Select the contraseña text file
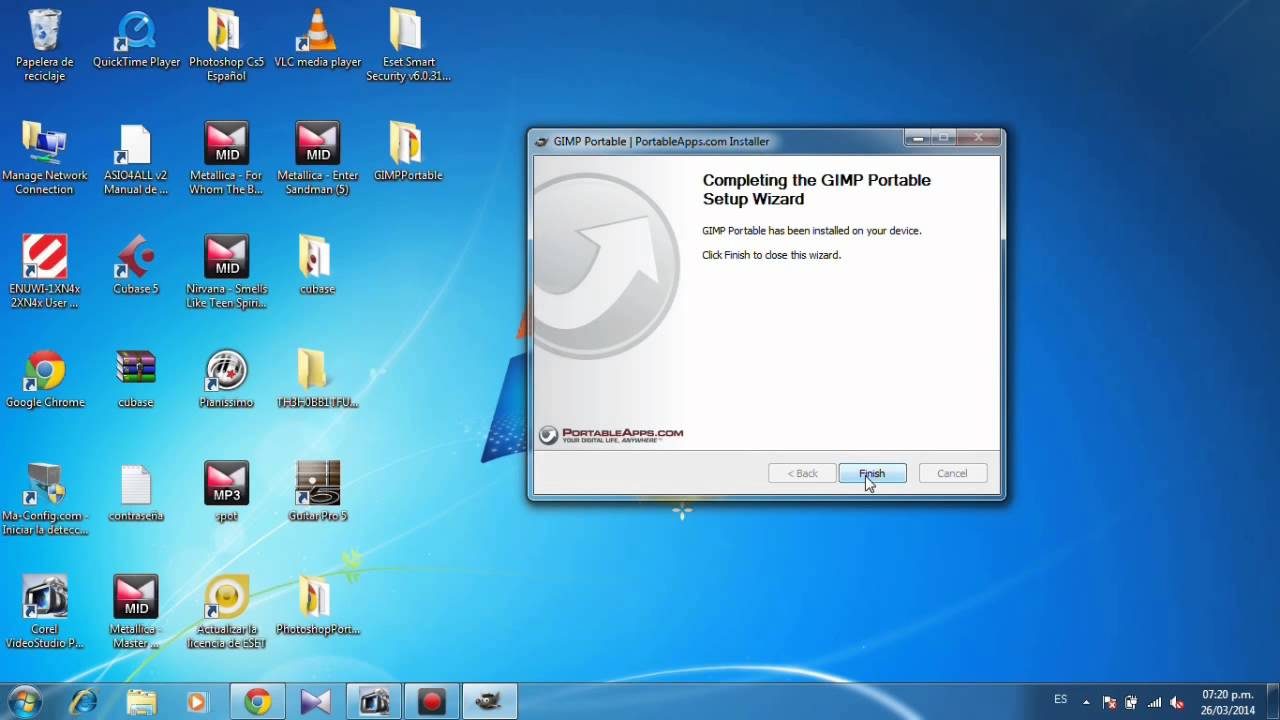The height and width of the screenshot is (720, 1280). (x=136, y=493)
